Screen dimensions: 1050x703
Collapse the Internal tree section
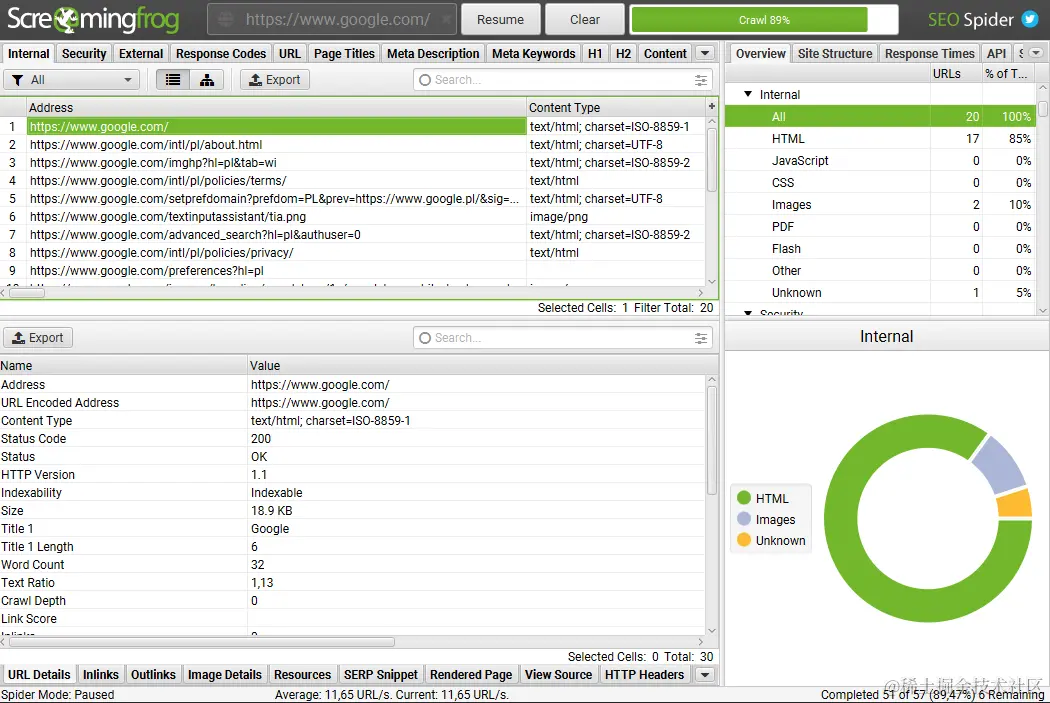click(748, 94)
